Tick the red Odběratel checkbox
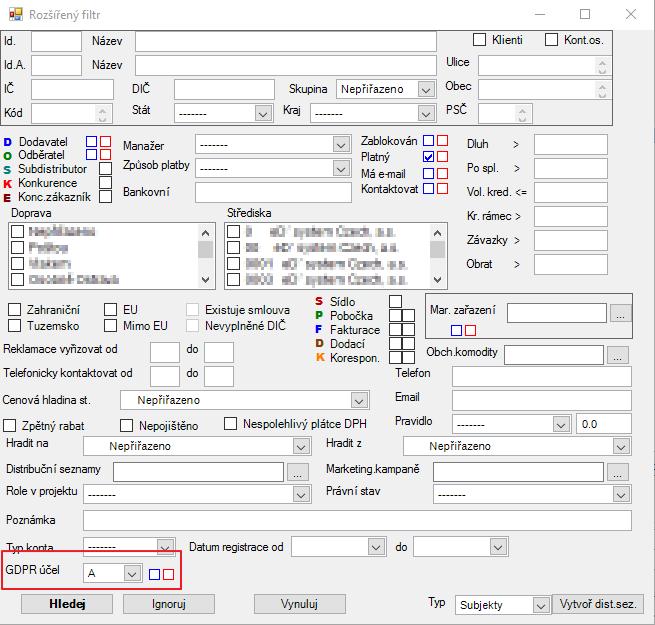Viewport: 655px width, 625px height. pos(105,155)
